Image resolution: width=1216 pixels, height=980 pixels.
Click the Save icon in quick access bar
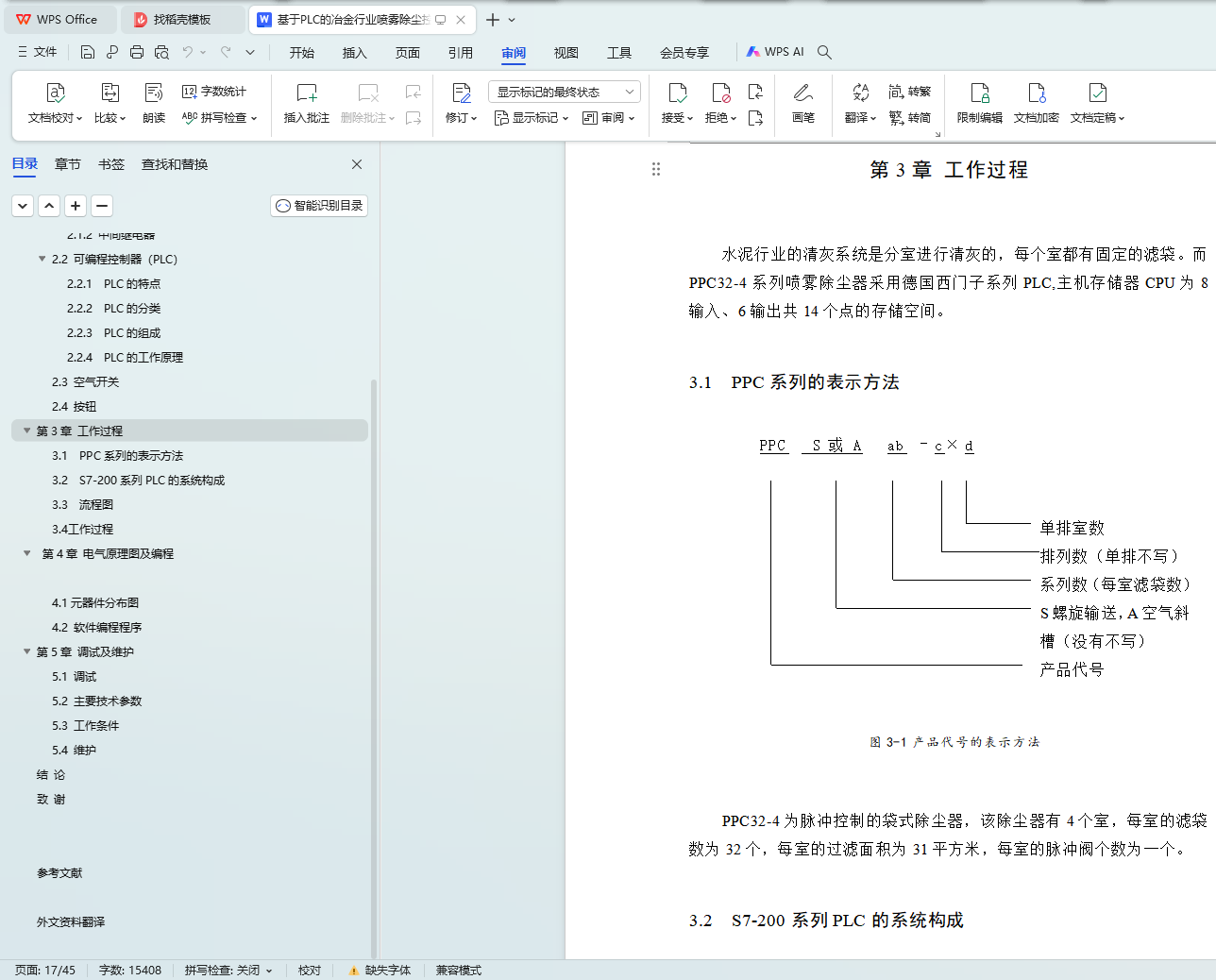(88, 52)
